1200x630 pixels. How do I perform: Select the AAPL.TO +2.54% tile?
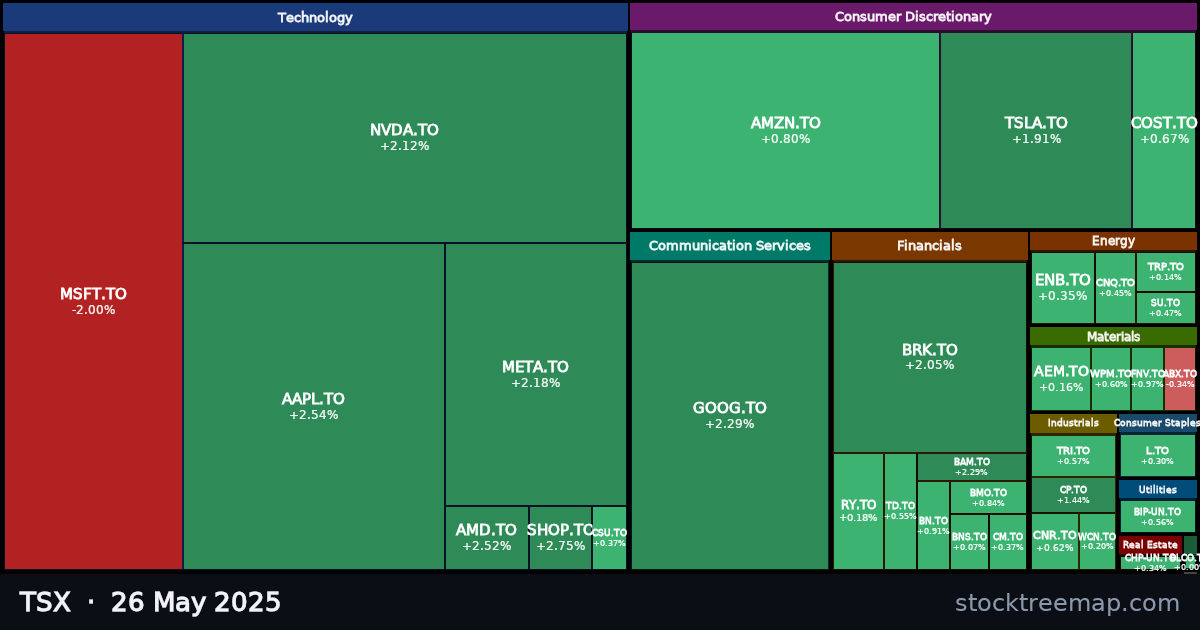[x=314, y=406]
